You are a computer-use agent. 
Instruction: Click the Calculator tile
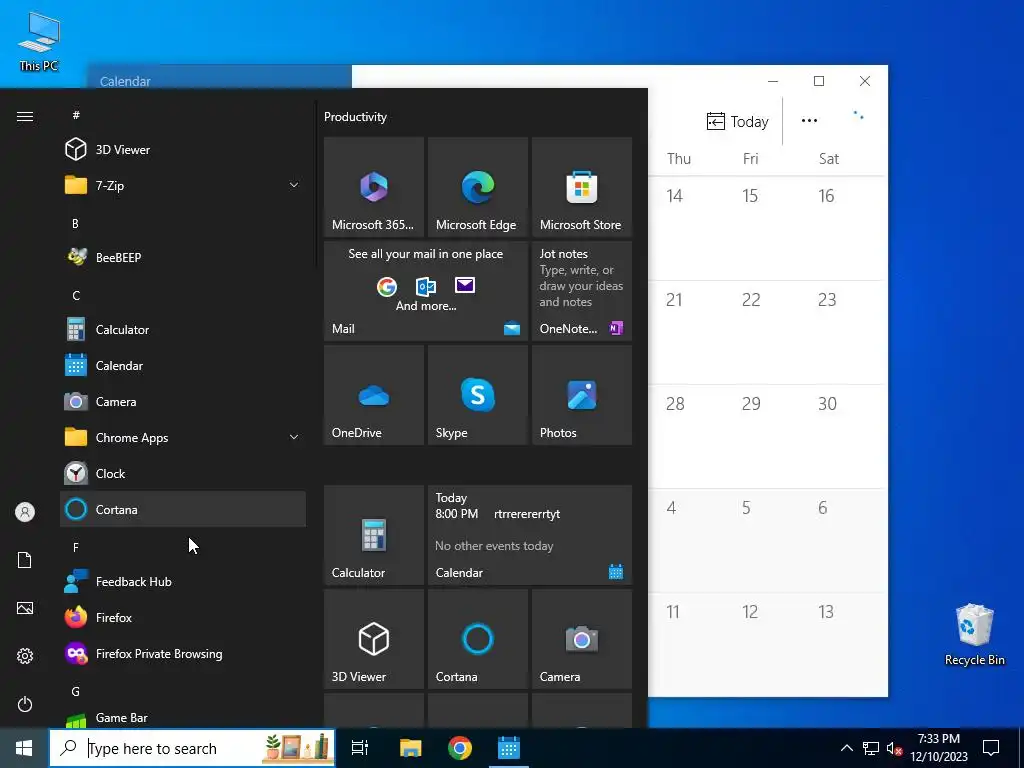tap(374, 535)
